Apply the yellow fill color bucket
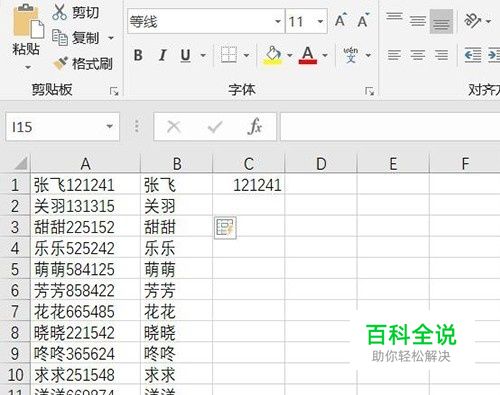The image size is (500, 395). coord(272,55)
